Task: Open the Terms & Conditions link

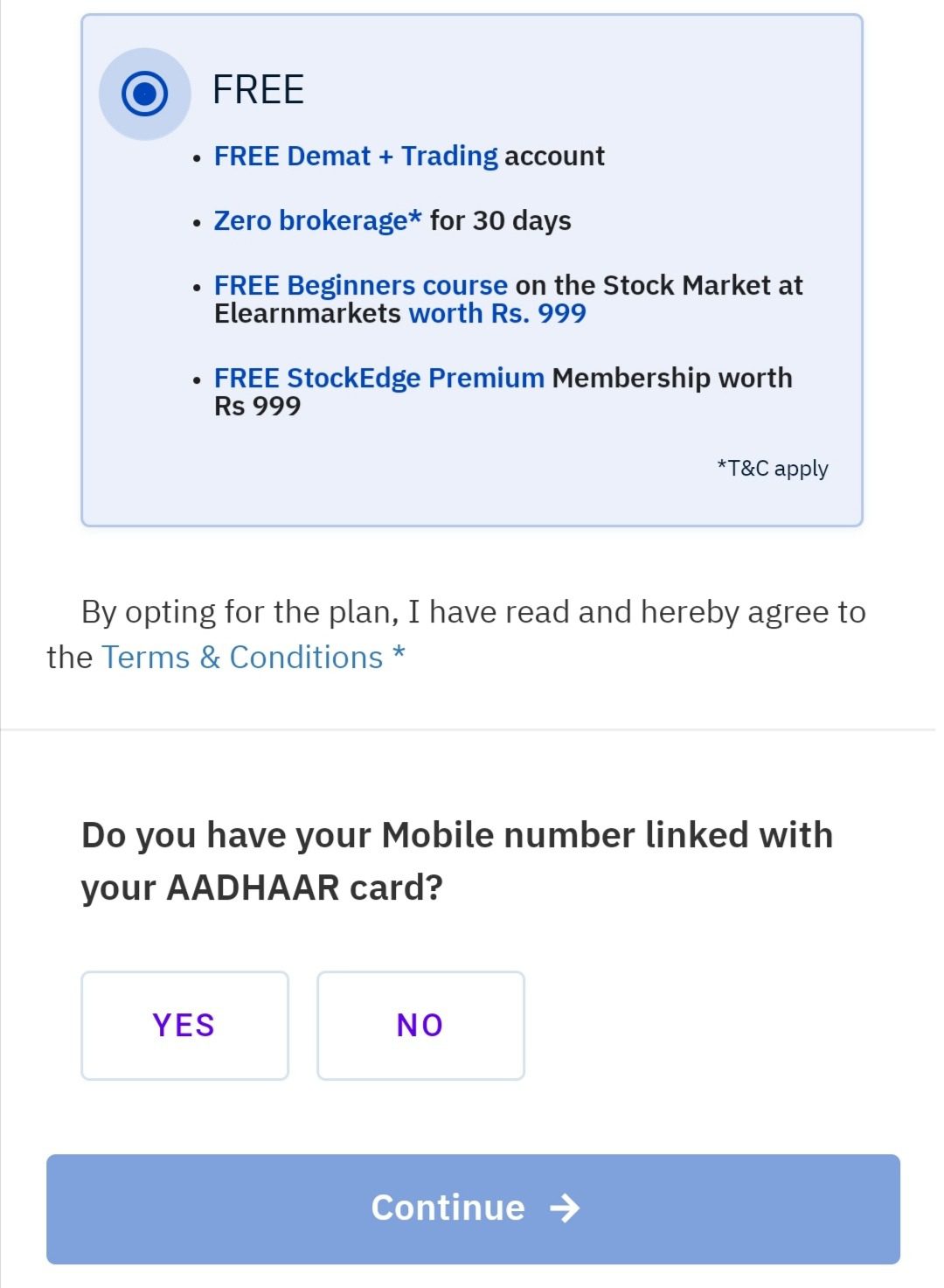Action: coord(242,658)
